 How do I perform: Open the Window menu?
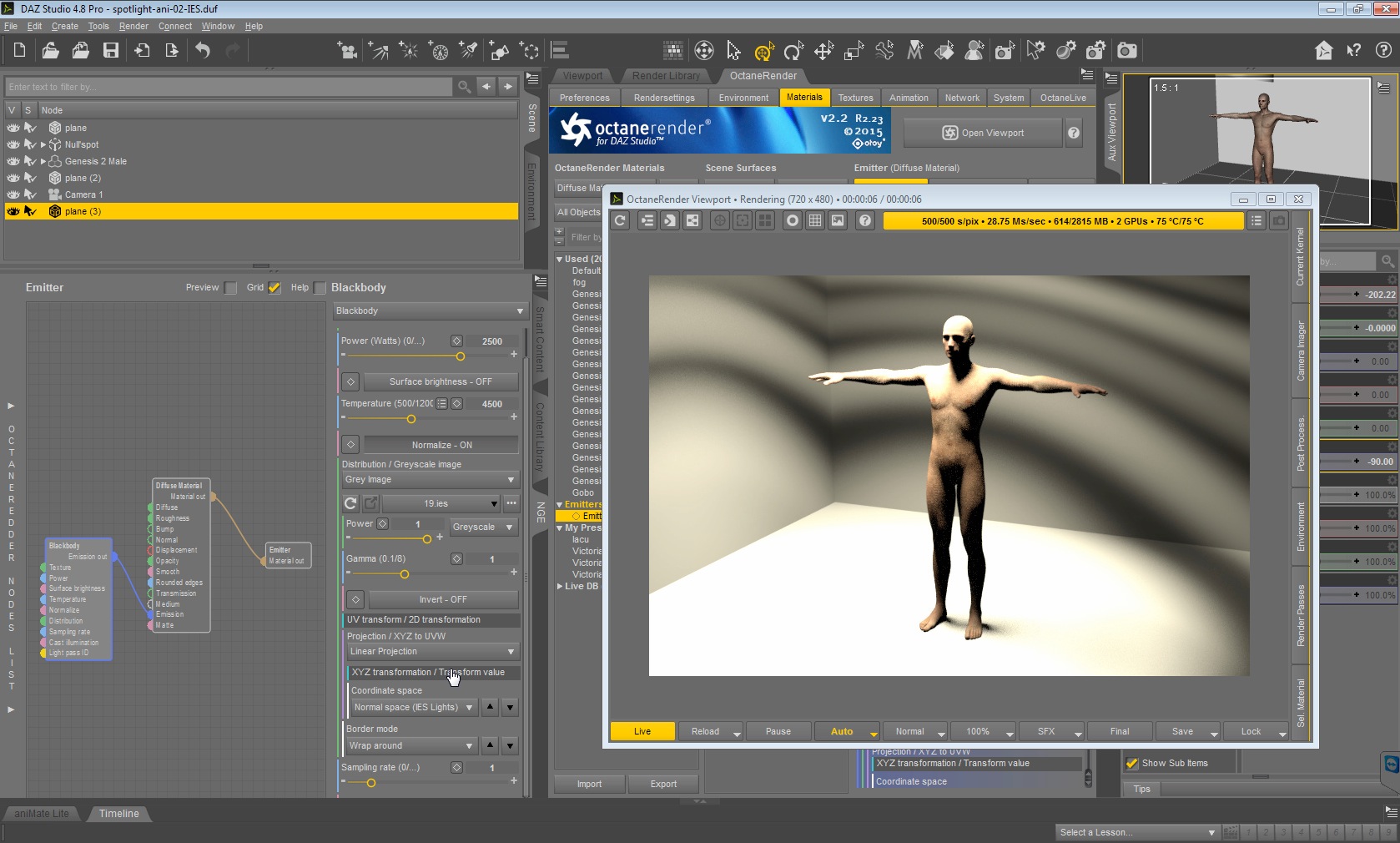pos(218,26)
